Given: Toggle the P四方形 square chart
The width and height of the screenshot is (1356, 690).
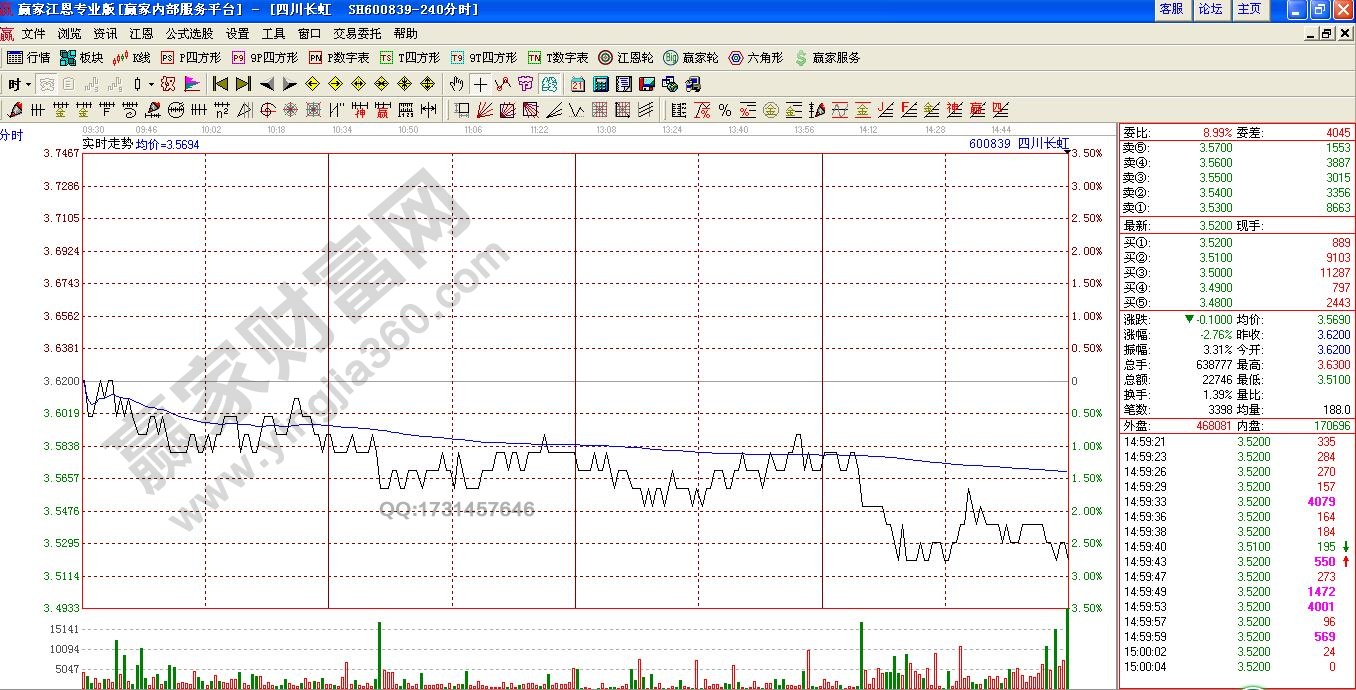Looking at the screenshot, I should 191,58.
